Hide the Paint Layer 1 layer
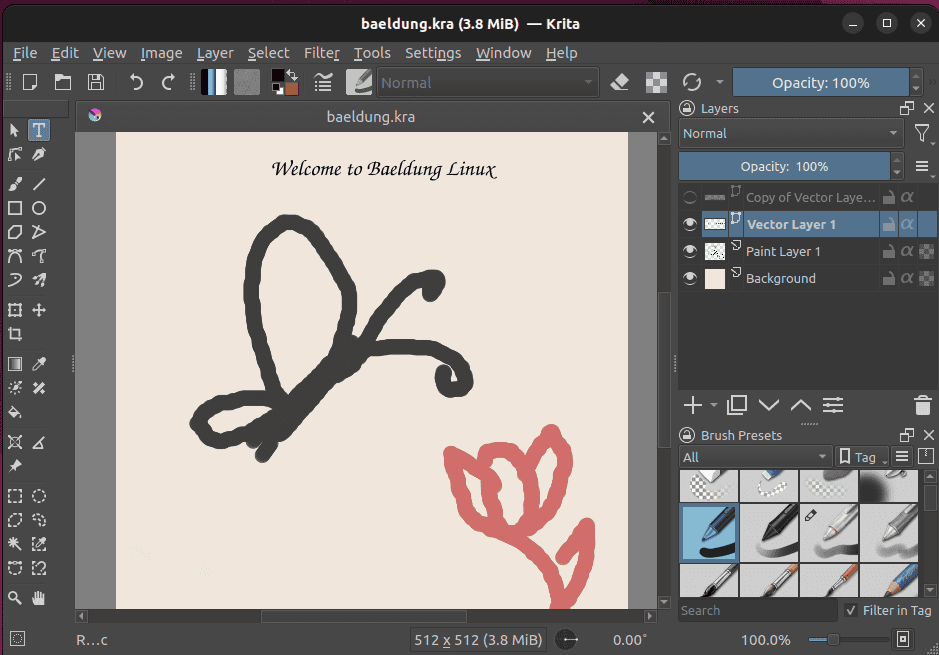The width and height of the screenshot is (939, 655). coord(689,251)
